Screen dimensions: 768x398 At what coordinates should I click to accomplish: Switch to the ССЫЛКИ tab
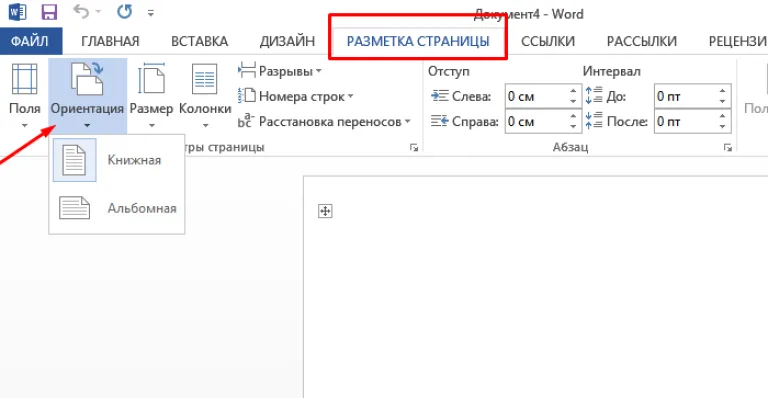click(548, 42)
